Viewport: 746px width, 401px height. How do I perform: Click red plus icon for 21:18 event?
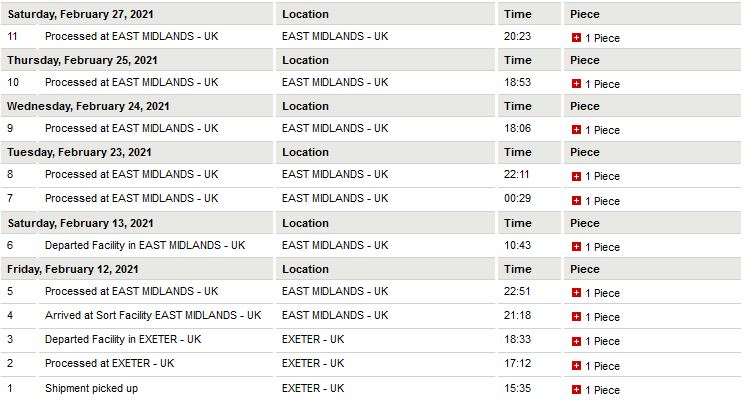tap(576, 316)
